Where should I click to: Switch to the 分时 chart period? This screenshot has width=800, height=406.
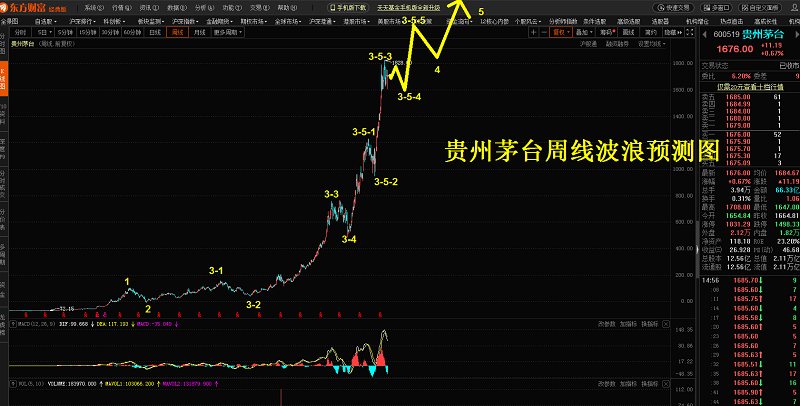(x=20, y=32)
